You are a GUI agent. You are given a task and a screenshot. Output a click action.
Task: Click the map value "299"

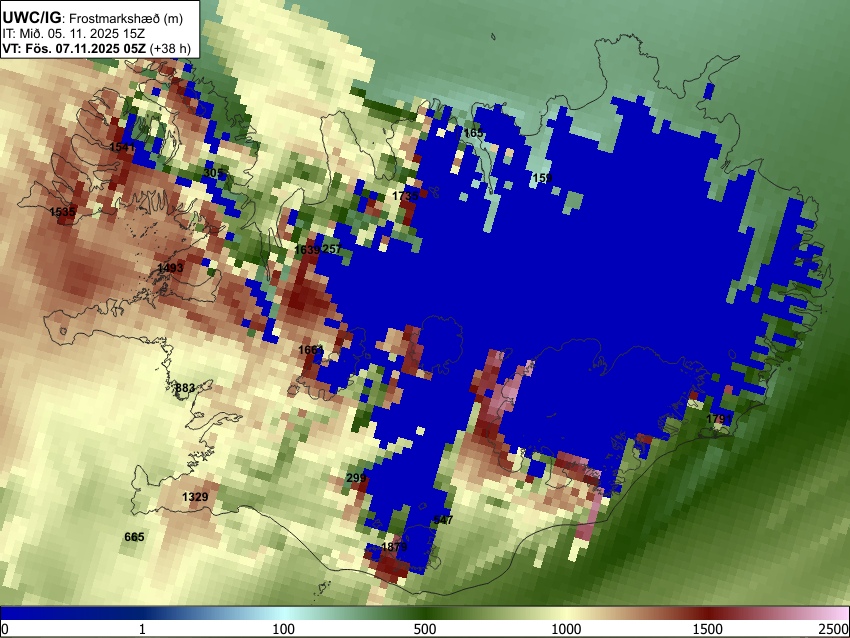point(356,478)
